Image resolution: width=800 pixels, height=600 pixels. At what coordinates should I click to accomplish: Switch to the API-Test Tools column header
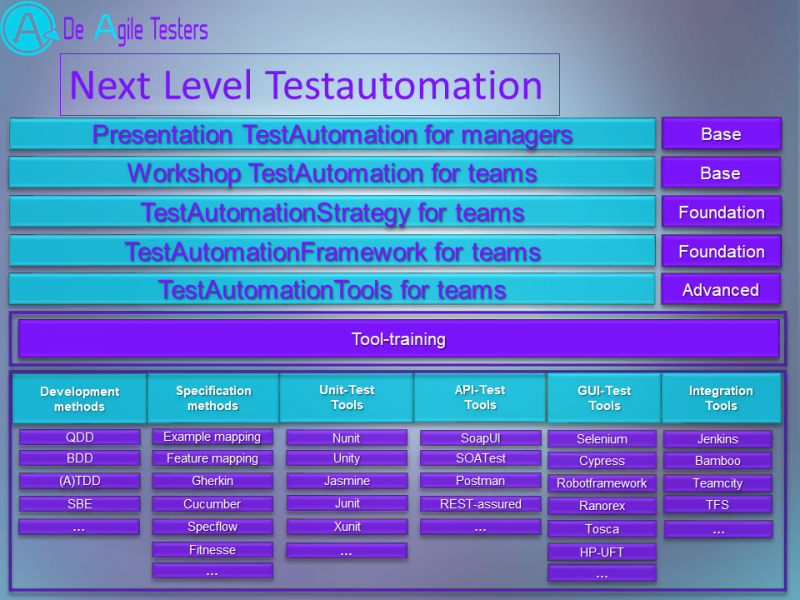[480, 397]
